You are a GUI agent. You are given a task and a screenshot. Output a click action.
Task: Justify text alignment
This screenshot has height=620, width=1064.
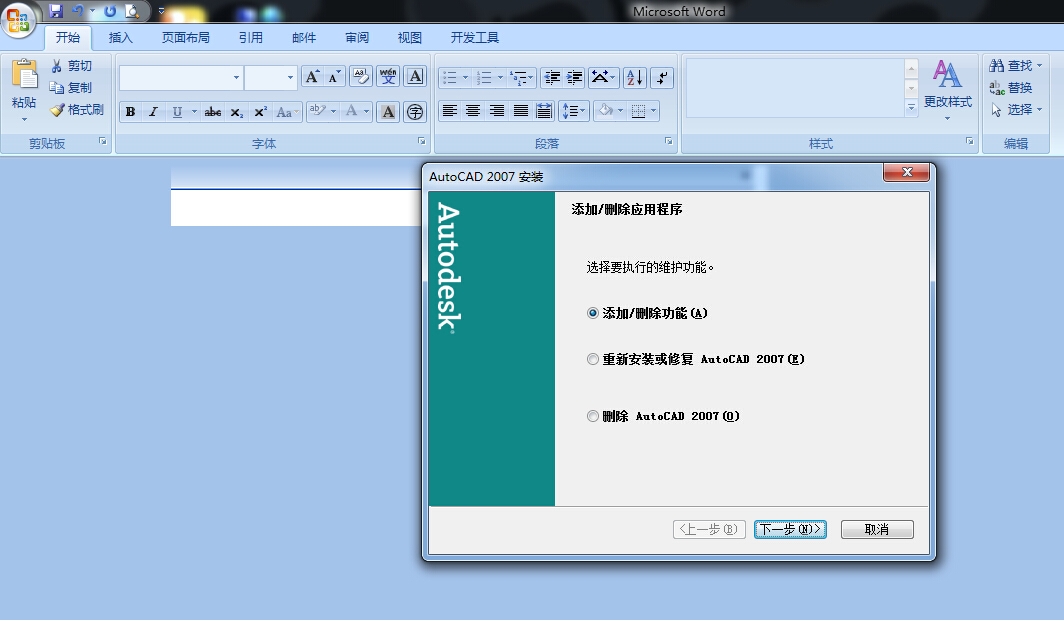(x=520, y=111)
